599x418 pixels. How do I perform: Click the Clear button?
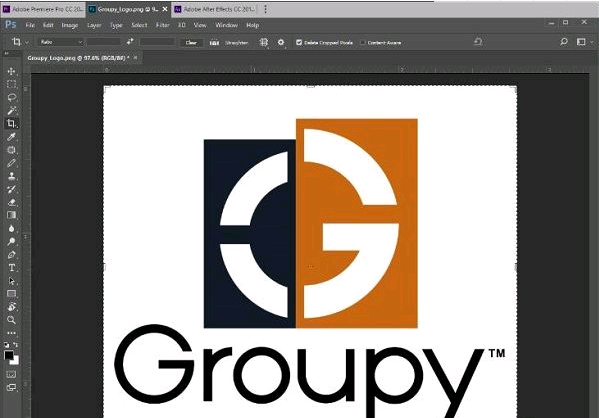[191, 42]
